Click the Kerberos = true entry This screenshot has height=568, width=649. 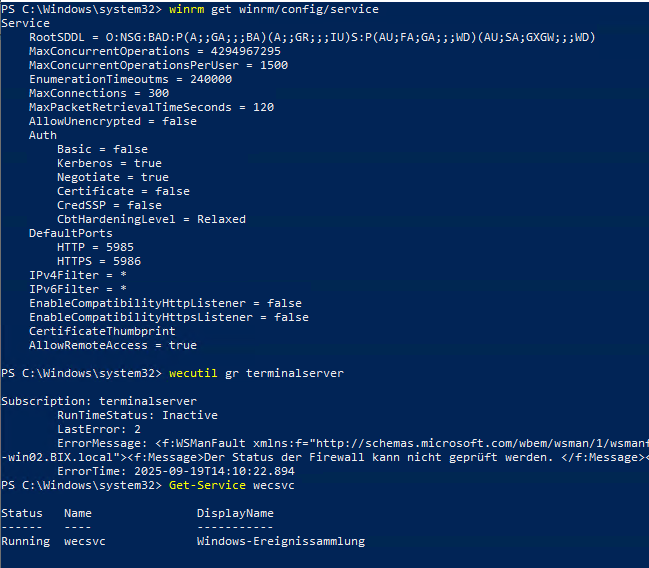pos(109,163)
